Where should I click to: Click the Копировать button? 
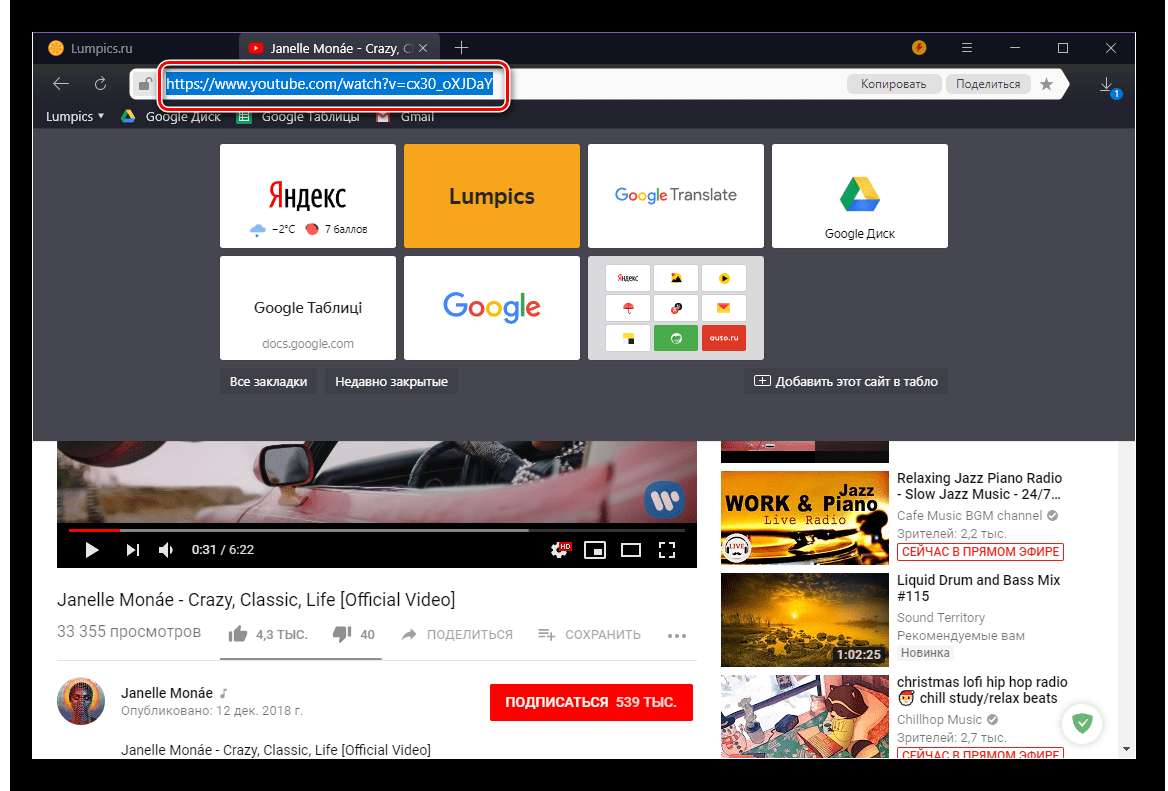(x=894, y=84)
